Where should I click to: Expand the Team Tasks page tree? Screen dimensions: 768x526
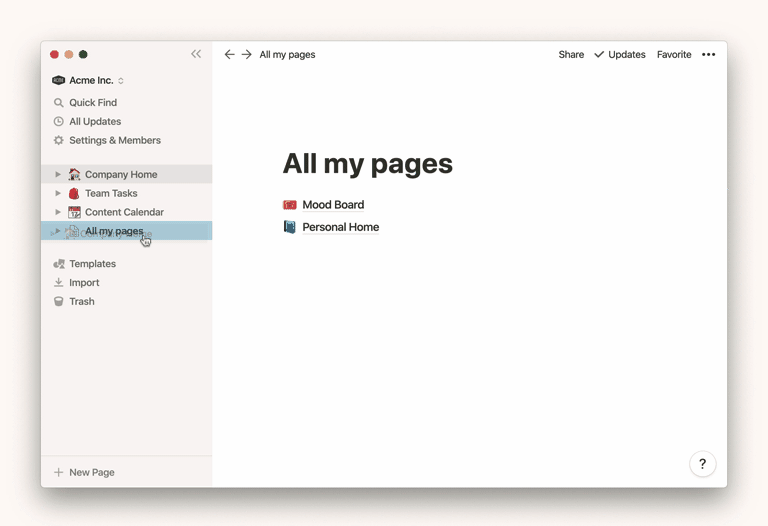58,194
